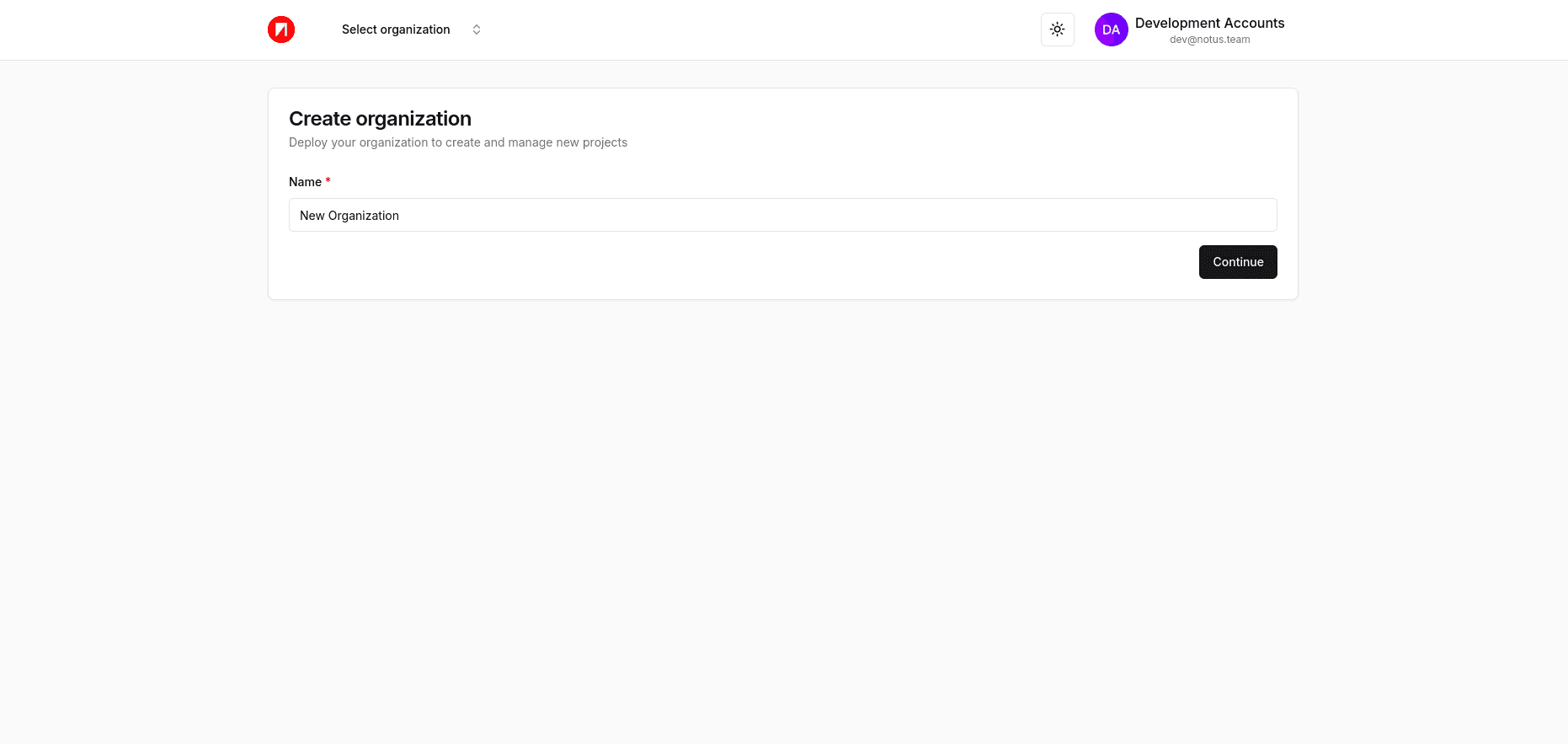
Task: Click the 'Development Accounts' name text
Action: coord(1209,23)
